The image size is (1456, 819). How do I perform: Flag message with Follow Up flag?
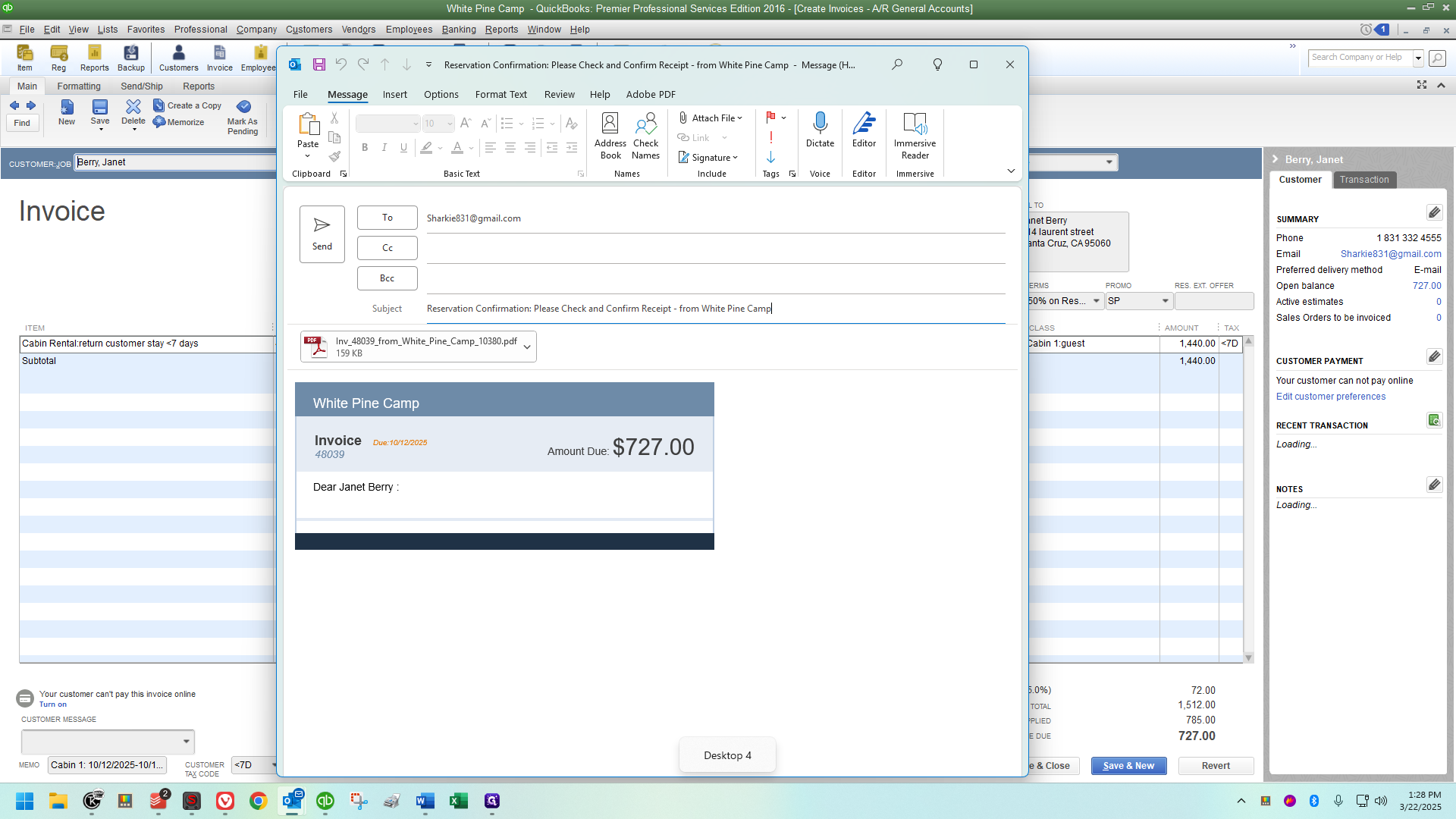pos(770,118)
